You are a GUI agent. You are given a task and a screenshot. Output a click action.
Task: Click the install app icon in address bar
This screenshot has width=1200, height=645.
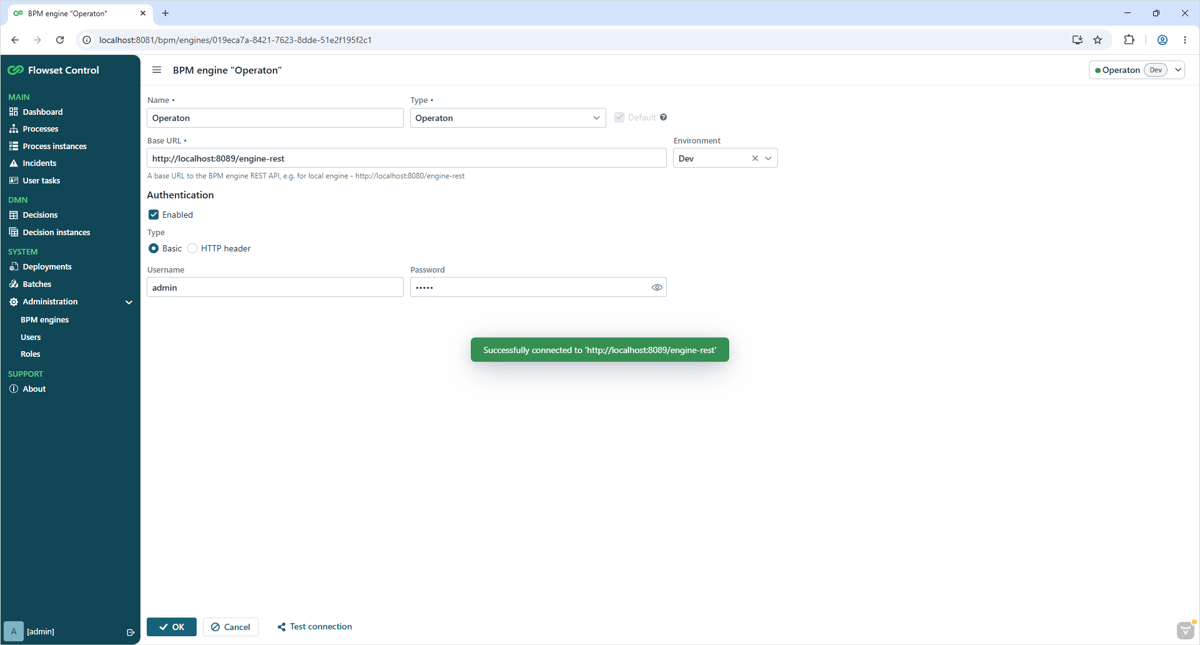(x=1077, y=40)
